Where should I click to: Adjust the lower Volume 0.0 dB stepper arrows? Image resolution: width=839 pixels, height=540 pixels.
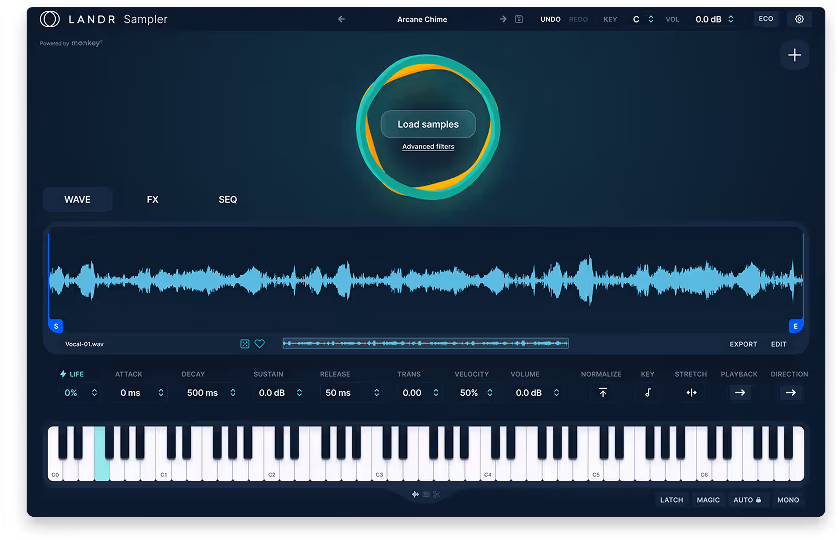point(556,393)
